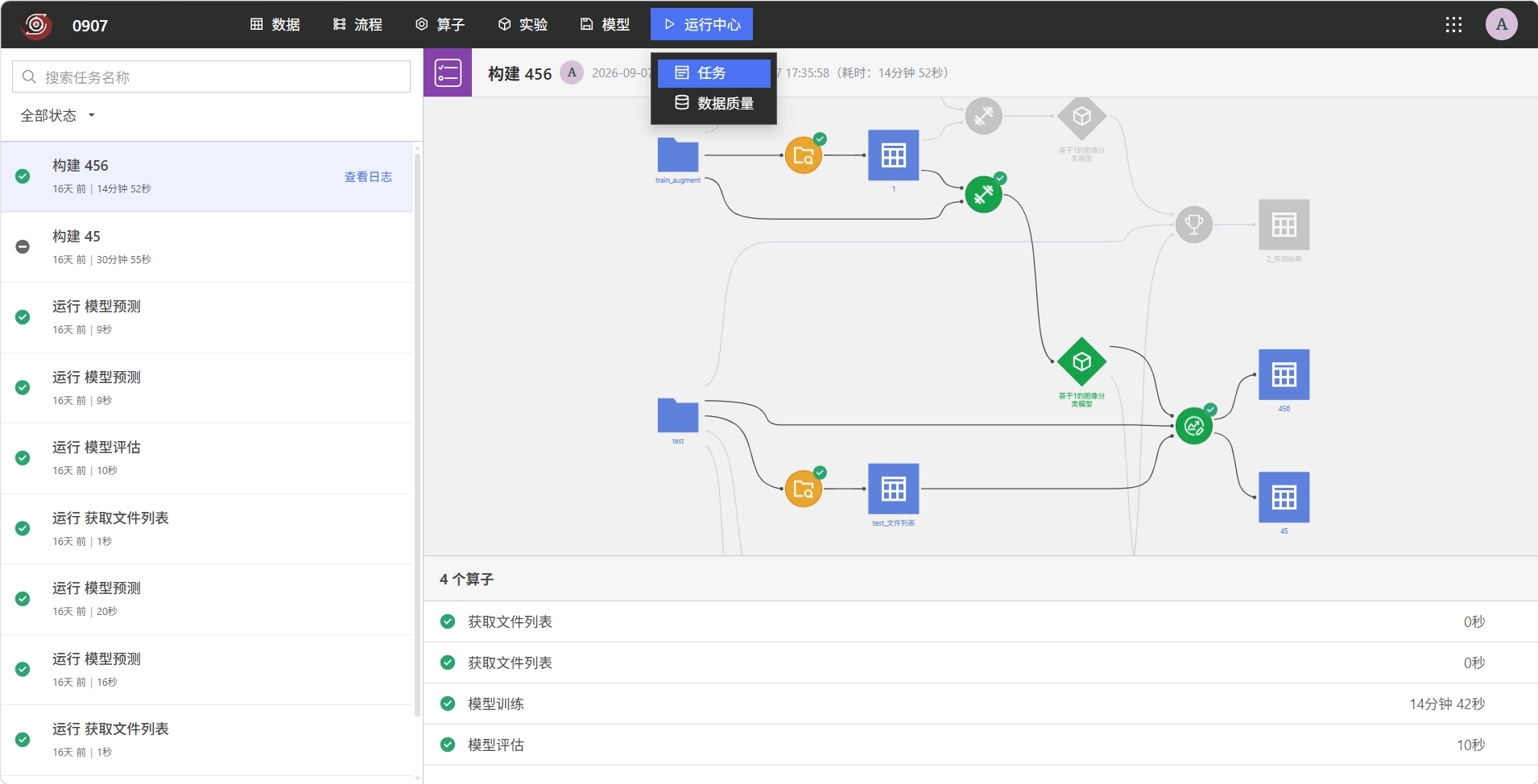Select the gray diamond model node
Viewport: 1538px width, 784px height.
(x=1081, y=118)
